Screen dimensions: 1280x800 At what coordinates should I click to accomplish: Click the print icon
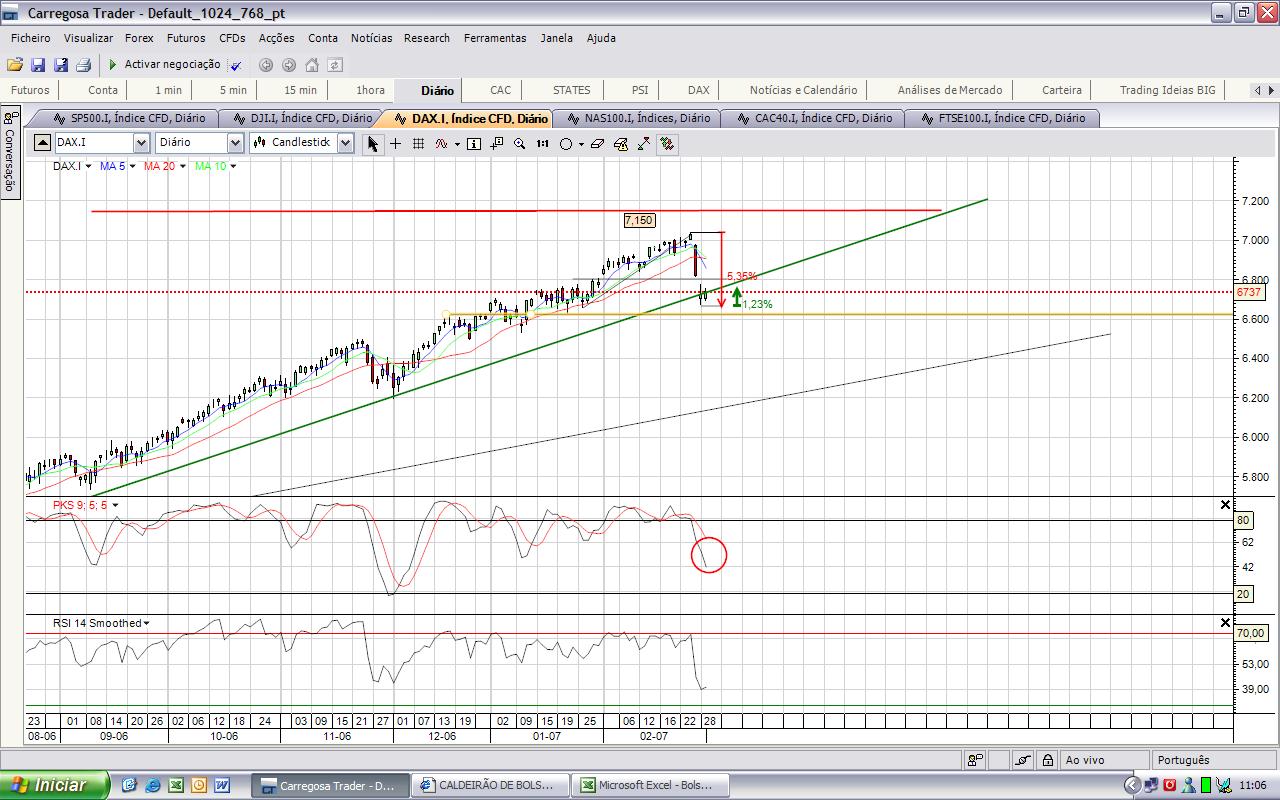(x=83, y=65)
